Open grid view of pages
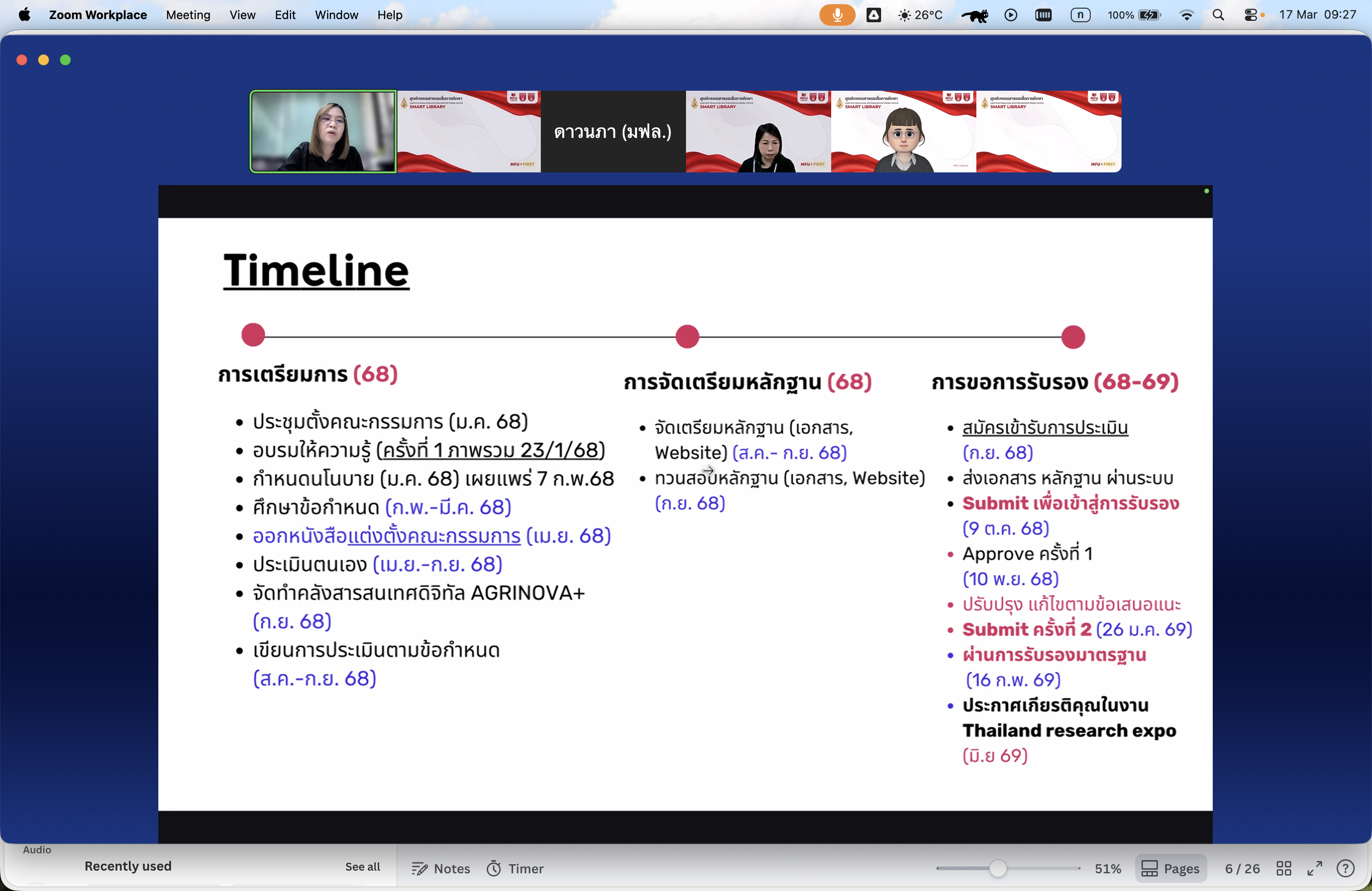Viewport: 1372px width, 891px height. (x=1283, y=868)
